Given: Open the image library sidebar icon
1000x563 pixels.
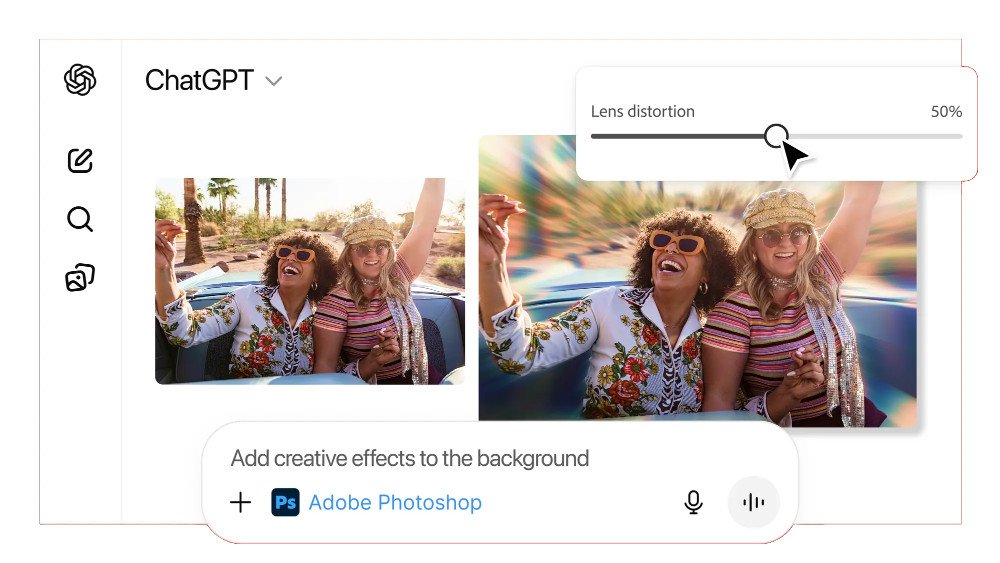Looking at the screenshot, I should pos(80,278).
